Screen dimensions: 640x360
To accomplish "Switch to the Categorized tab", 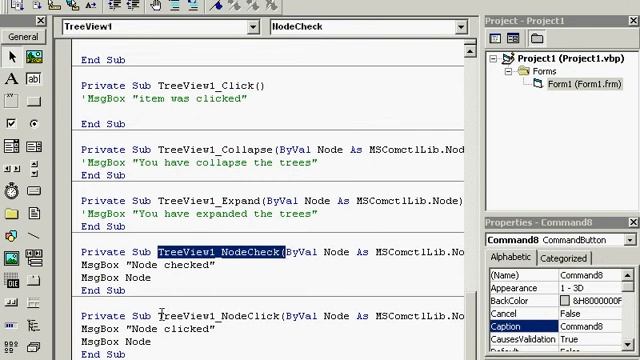I will pos(563,258).
